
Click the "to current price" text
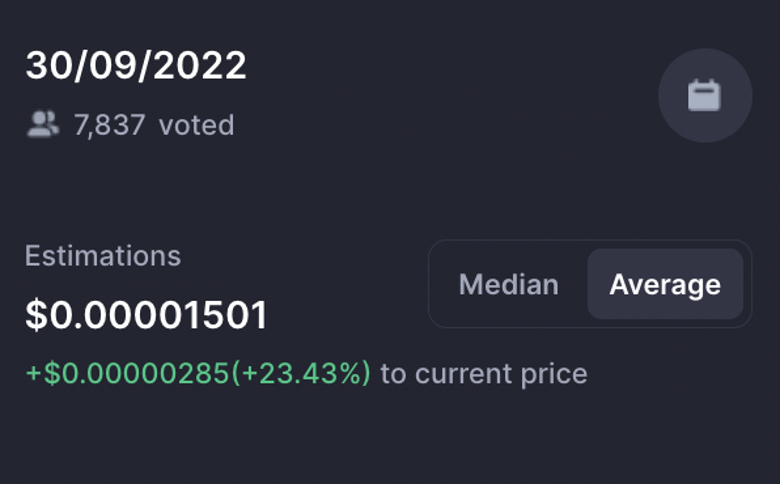click(484, 374)
